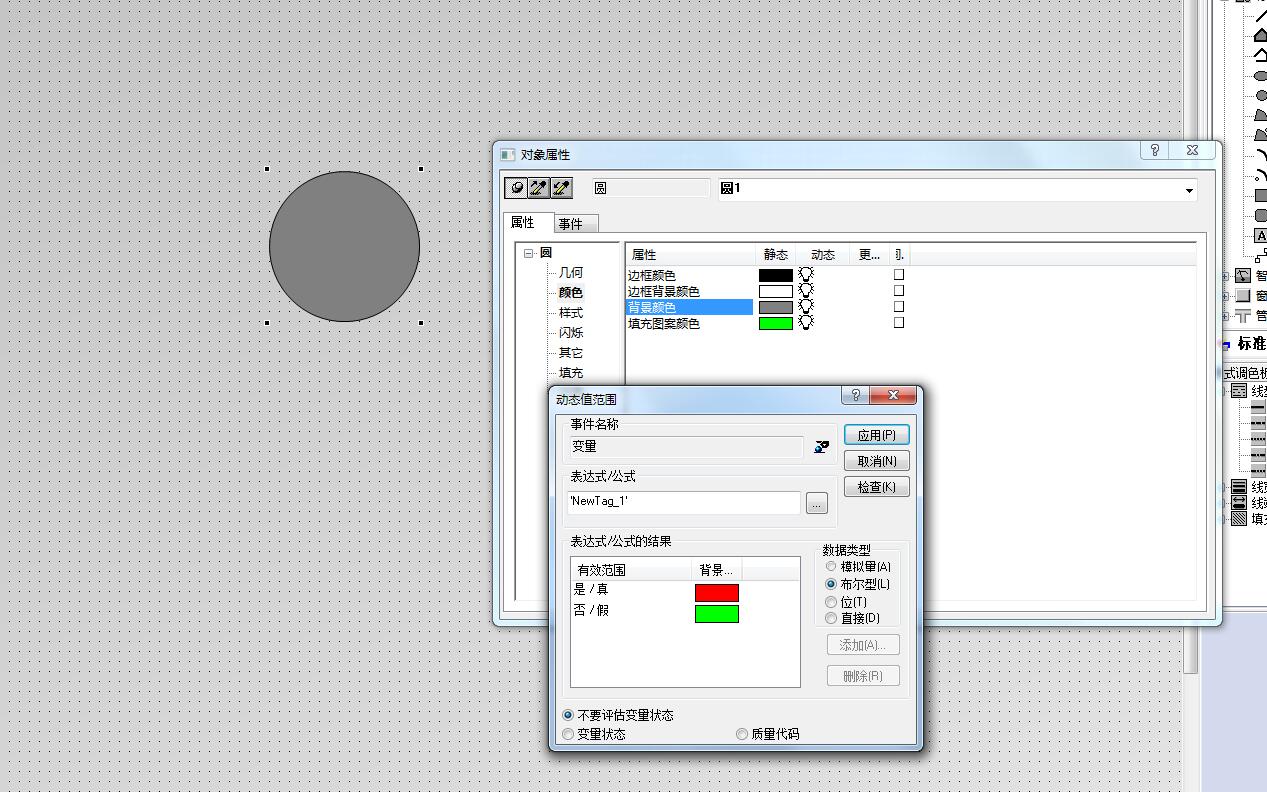Image resolution: width=1267 pixels, height=792 pixels.
Task: Click the gray static swatch of 背景颜色
Action: coord(776,307)
